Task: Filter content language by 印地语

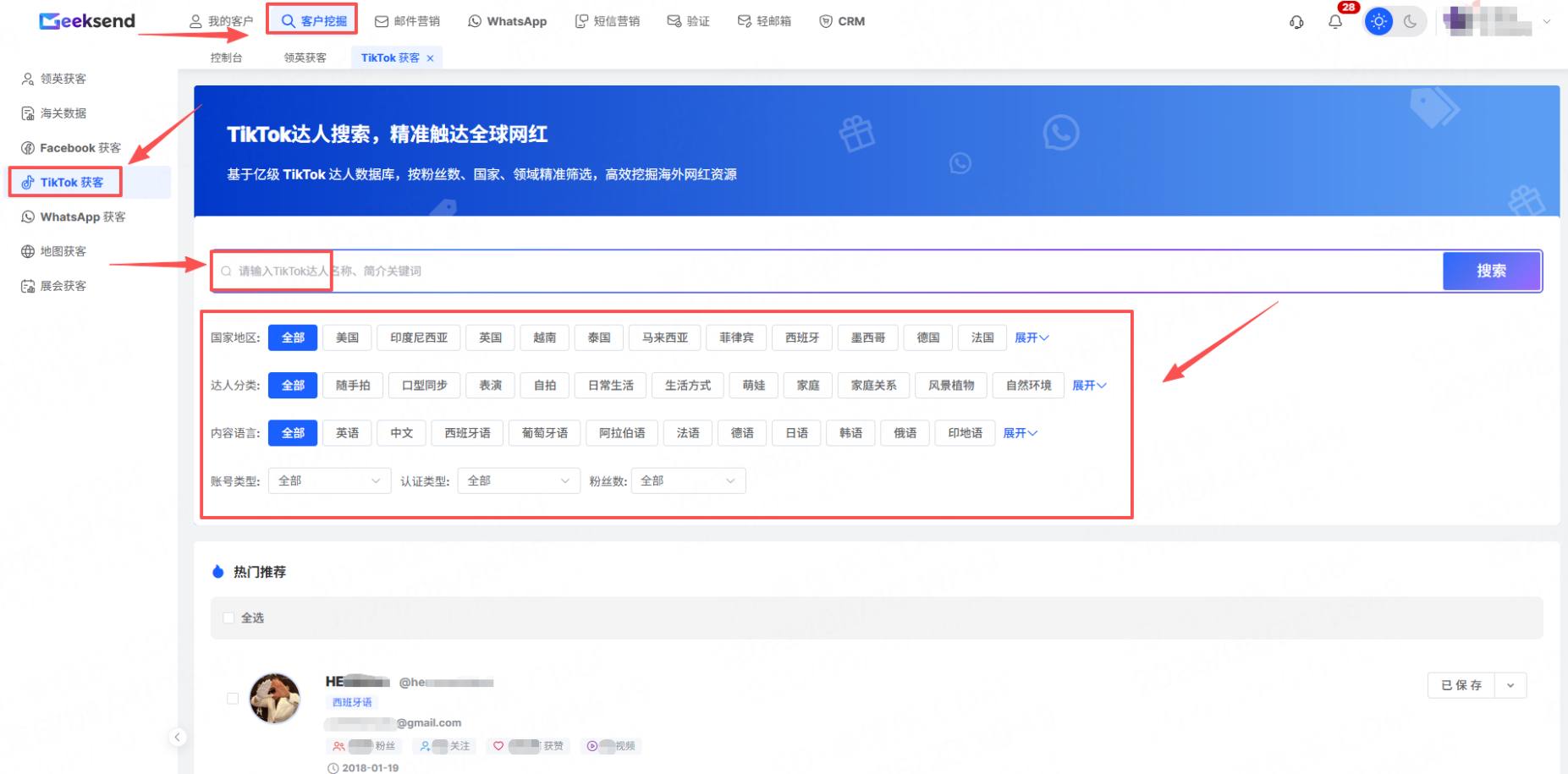Action: [966, 433]
